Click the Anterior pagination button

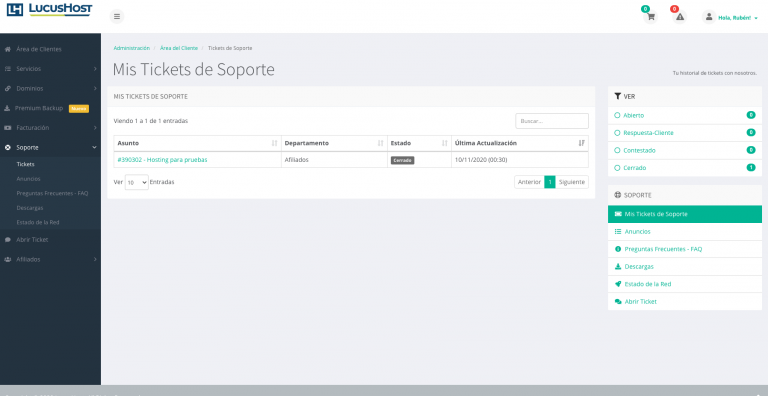[529, 182]
